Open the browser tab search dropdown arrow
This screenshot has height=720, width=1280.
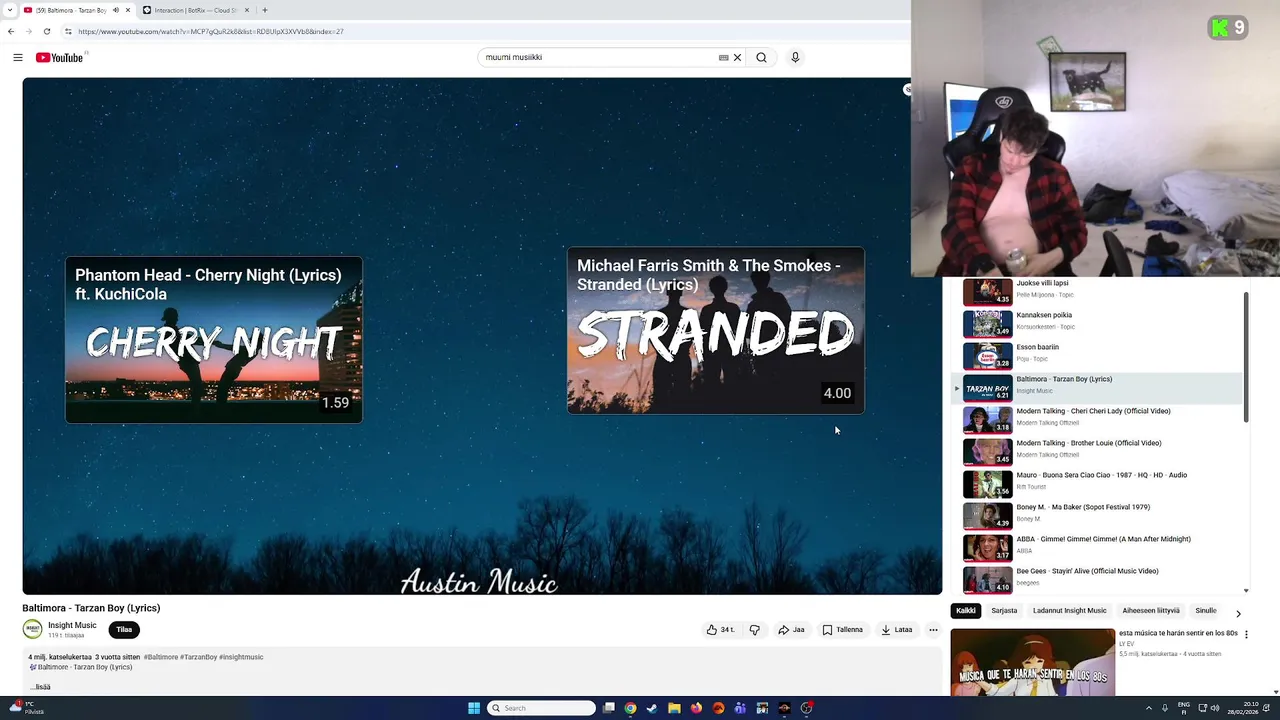coord(10,10)
